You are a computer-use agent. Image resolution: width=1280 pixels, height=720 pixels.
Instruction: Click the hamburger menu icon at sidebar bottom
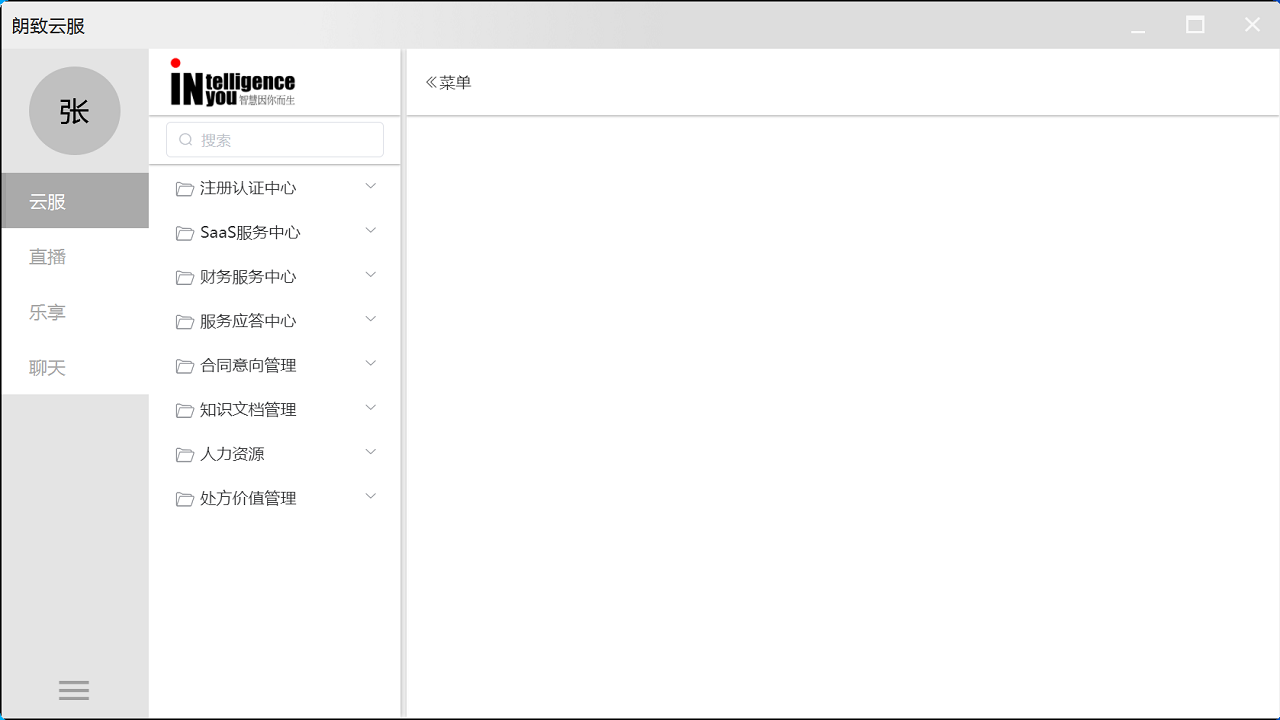pos(74,690)
